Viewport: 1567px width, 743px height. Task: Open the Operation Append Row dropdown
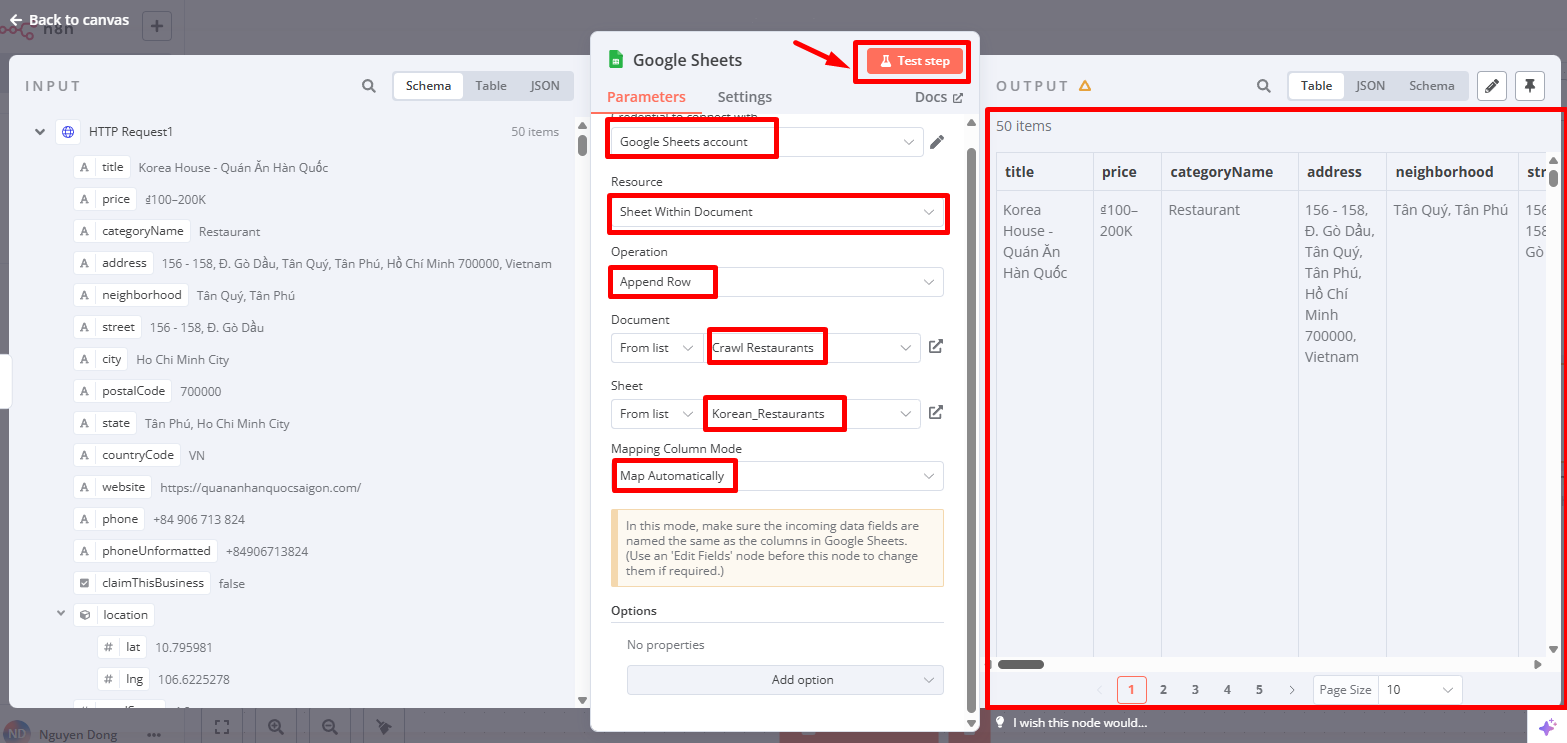776,282
